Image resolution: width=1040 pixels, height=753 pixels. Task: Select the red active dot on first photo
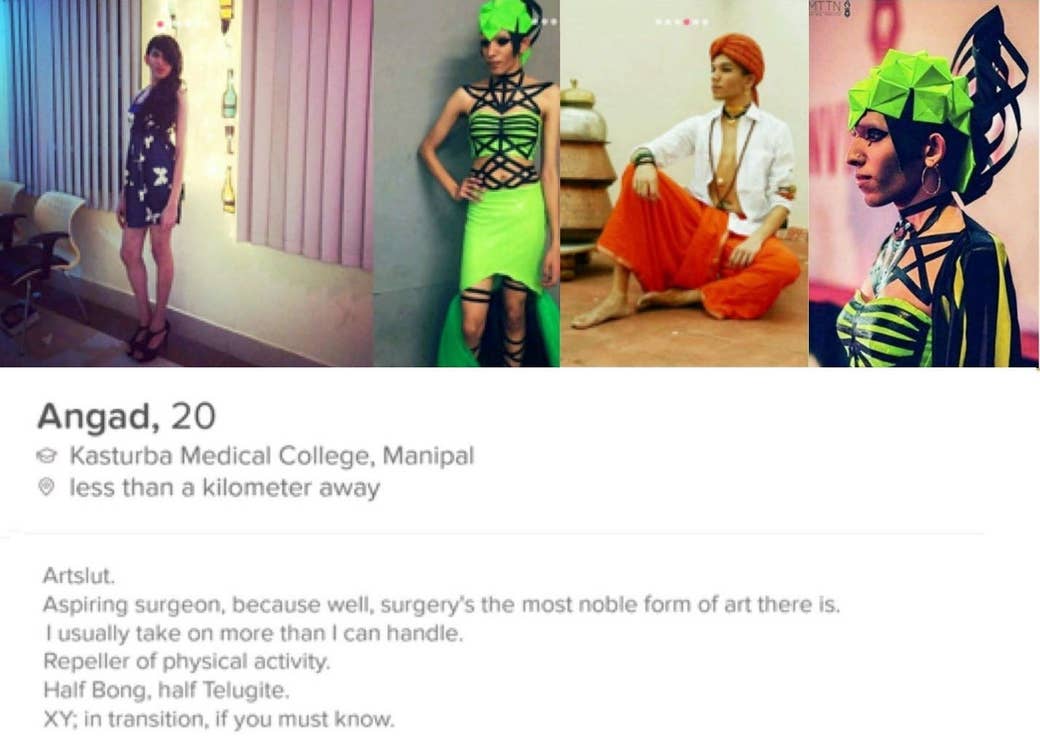160,25
